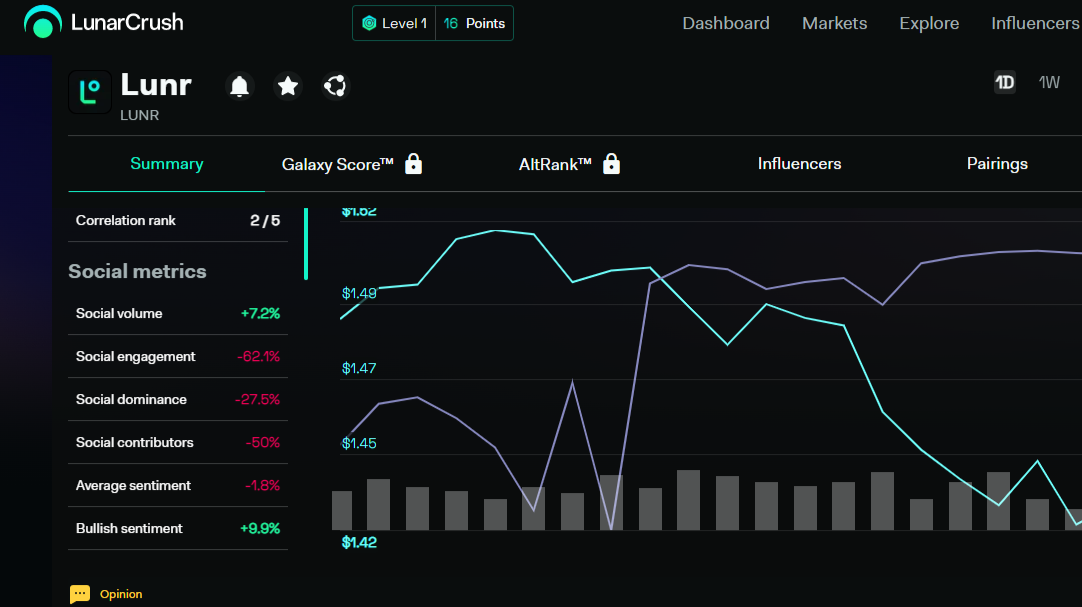Click the -62.1% engagement value

(x=259, y=357)
